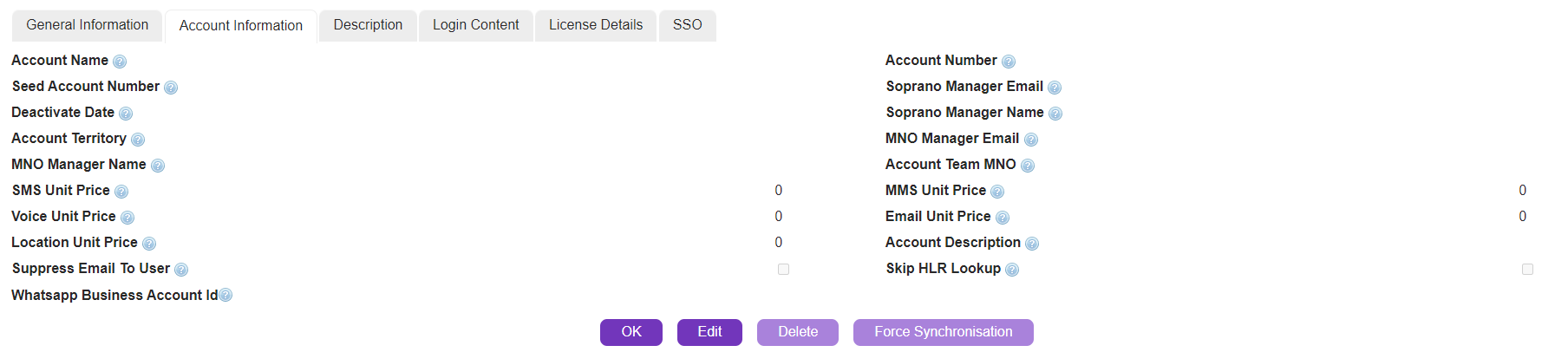Click help icon next to Skip HLR Lookup
The image size is (1568, 352).
click(1012, 270)
